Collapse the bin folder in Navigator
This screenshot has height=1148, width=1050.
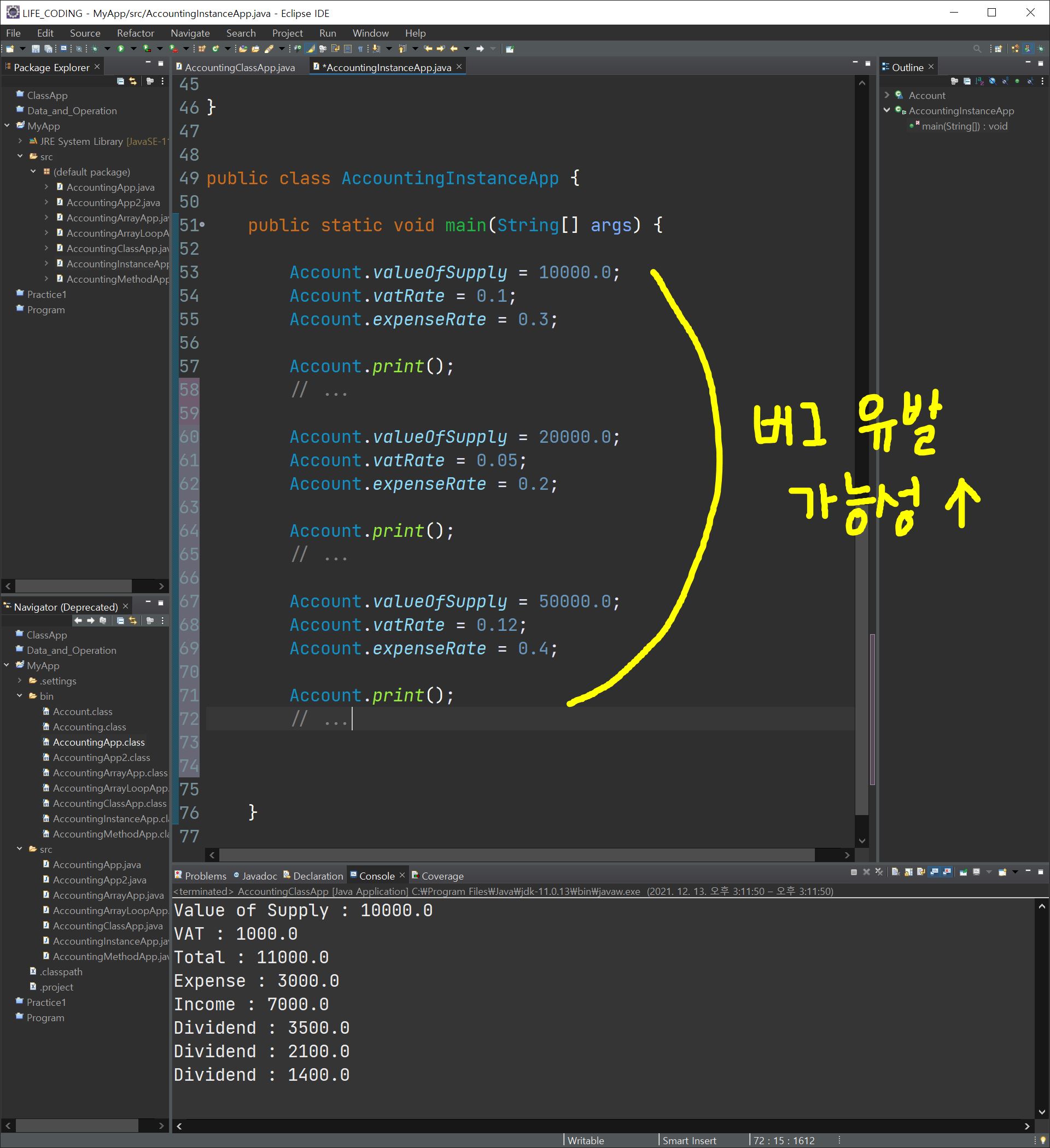point(20,696)
